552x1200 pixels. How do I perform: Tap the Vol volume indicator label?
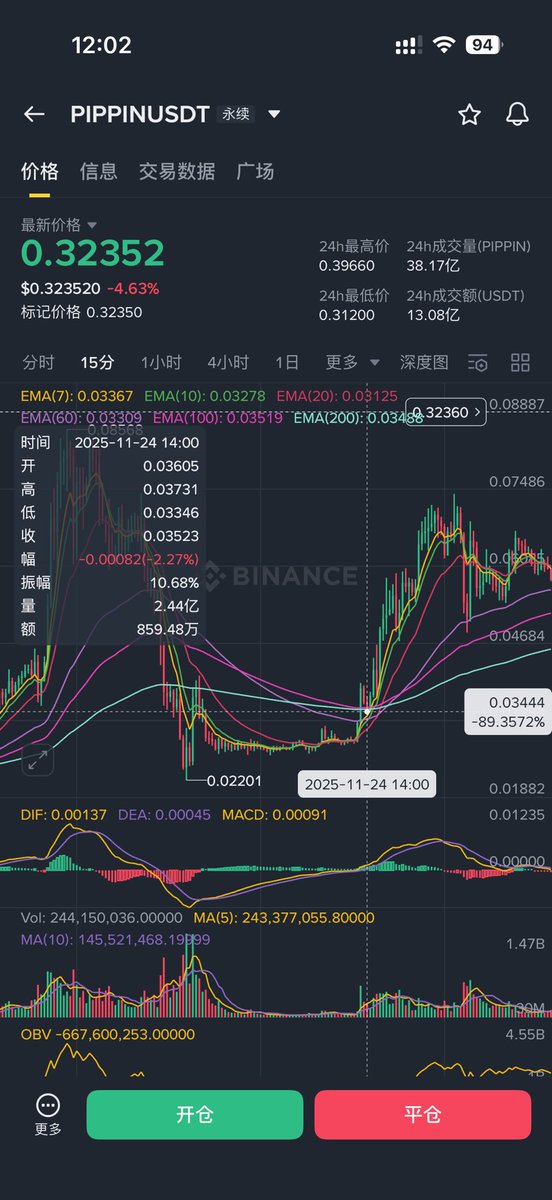tap(102, 917)
